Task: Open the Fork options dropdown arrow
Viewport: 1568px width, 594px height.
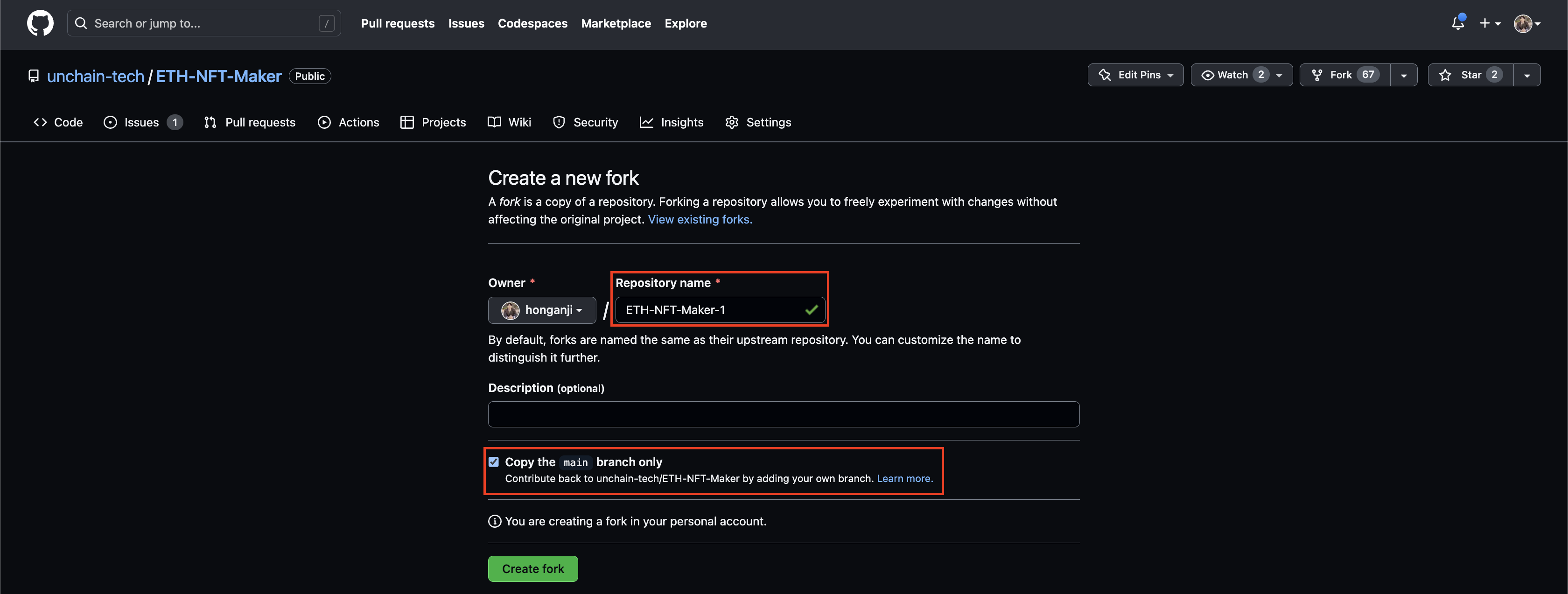Action: (1404, 75)
